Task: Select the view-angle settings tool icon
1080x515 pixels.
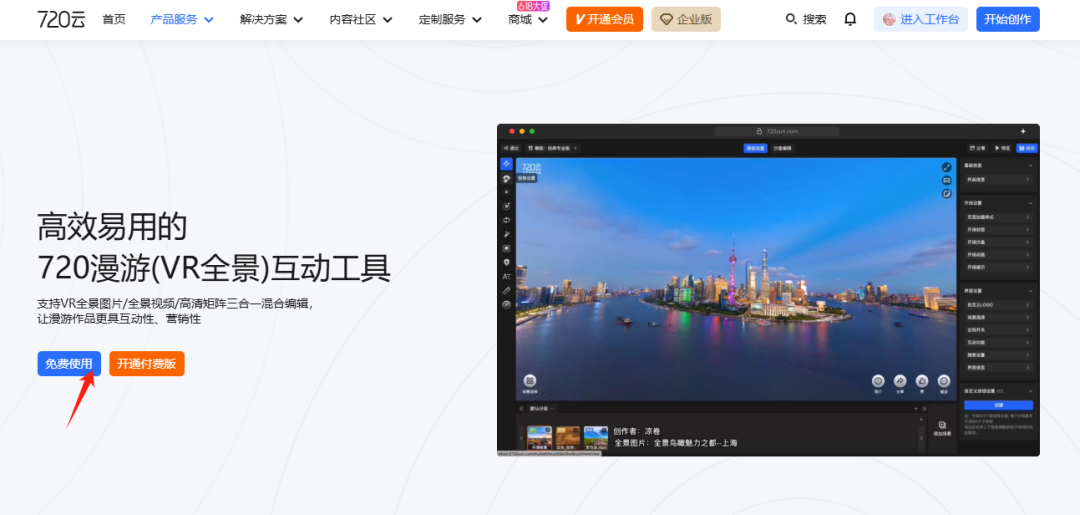Action: [x=506, y=178]
